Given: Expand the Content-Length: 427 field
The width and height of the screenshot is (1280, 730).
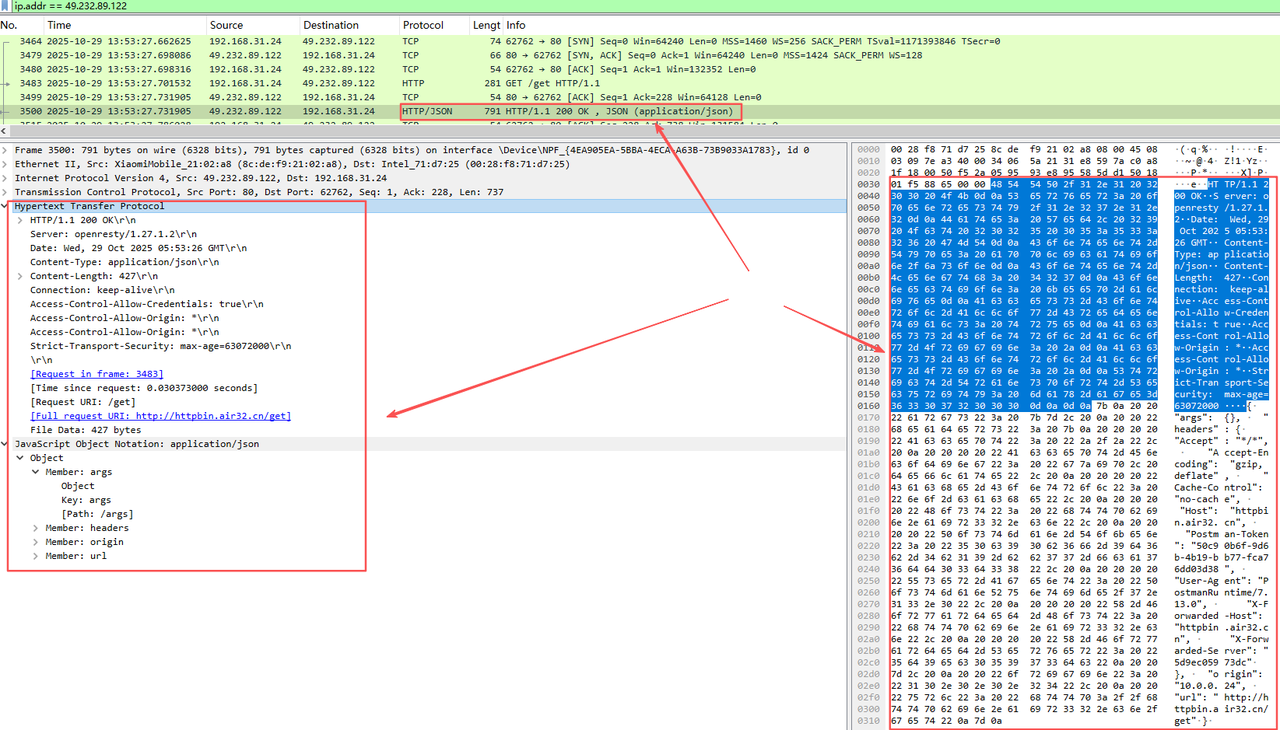Looking at the screenshot, I should (x=22, y=276).
